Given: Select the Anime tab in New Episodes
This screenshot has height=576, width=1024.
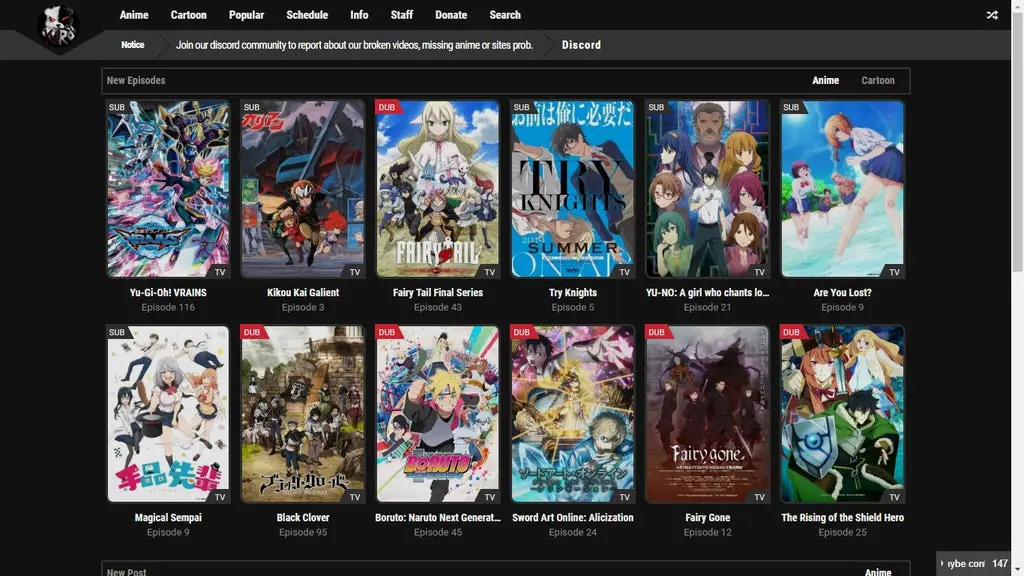Looking at the screenshot, I should coord(825,80).
